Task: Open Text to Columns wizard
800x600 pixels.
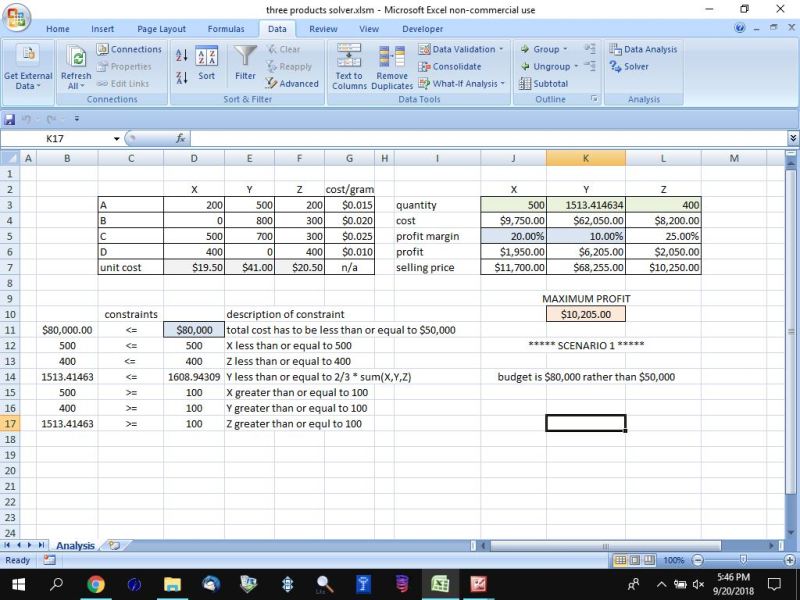Action: pyautogui.click(x=349, y=67)
